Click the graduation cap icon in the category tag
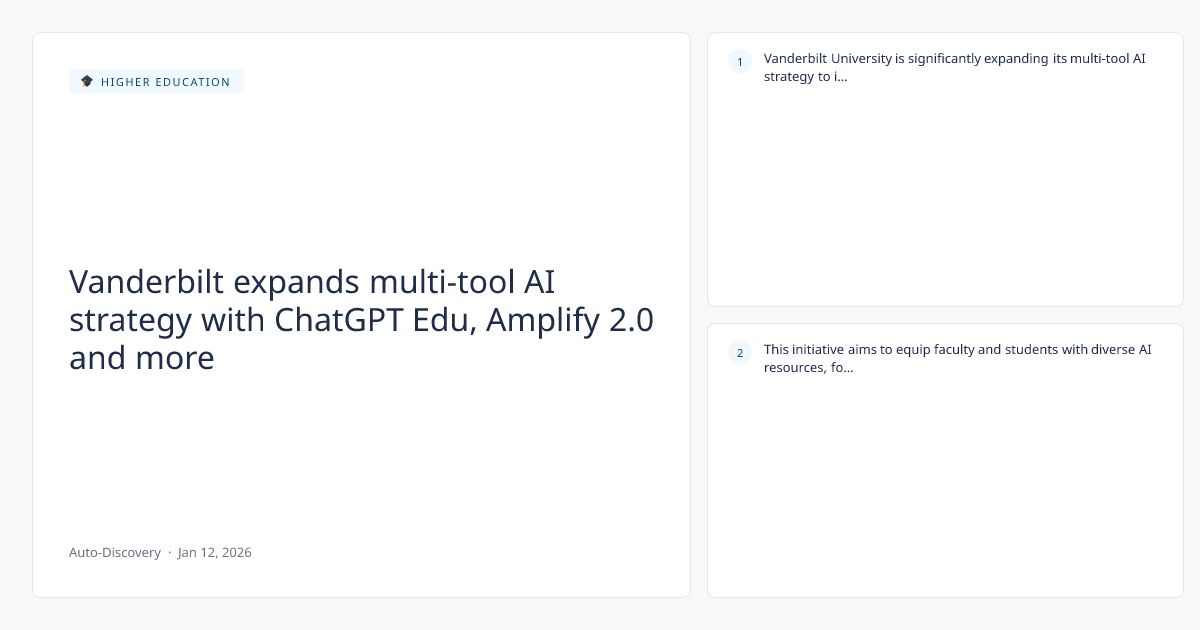 (x=87, y=81)
